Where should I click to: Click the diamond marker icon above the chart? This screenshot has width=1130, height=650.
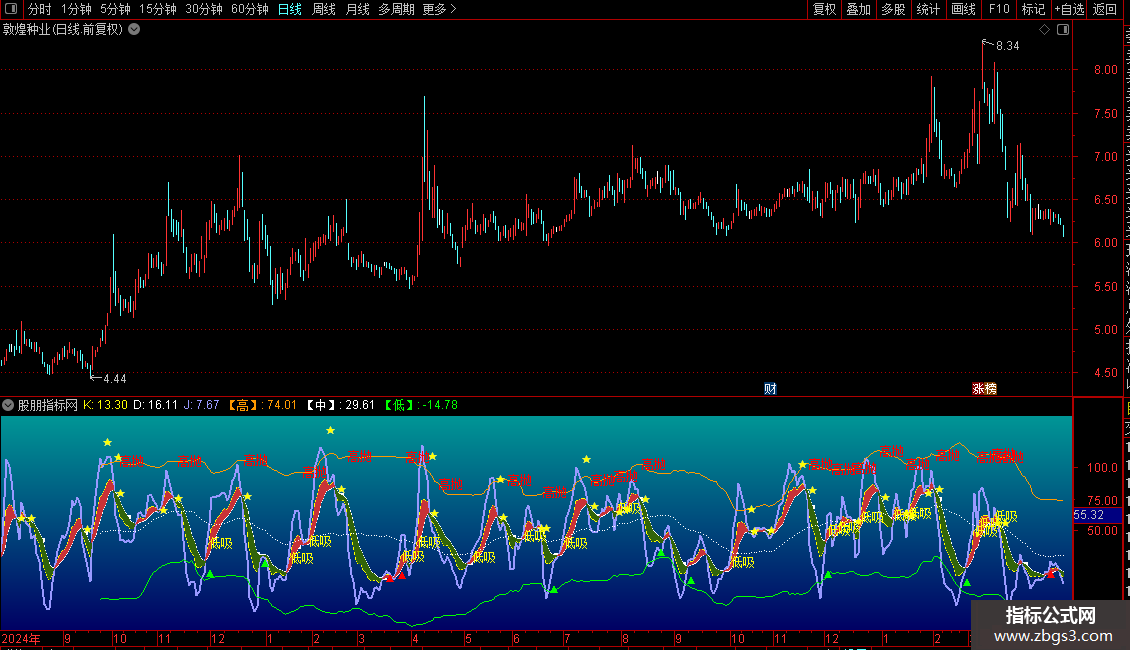pyautogui.click(x=1045, y=30)
